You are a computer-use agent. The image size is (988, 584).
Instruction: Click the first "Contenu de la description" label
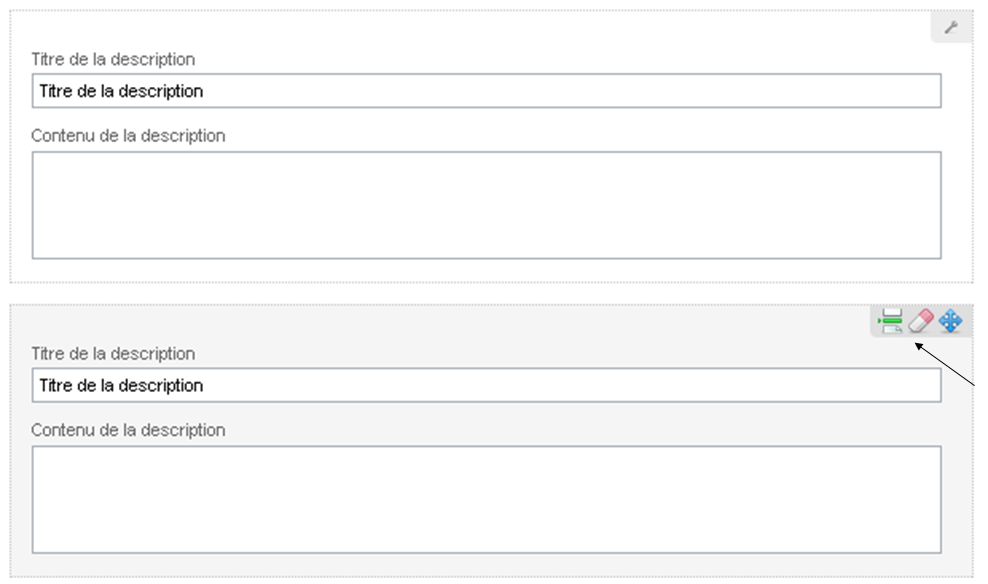[x=128, y=135]
